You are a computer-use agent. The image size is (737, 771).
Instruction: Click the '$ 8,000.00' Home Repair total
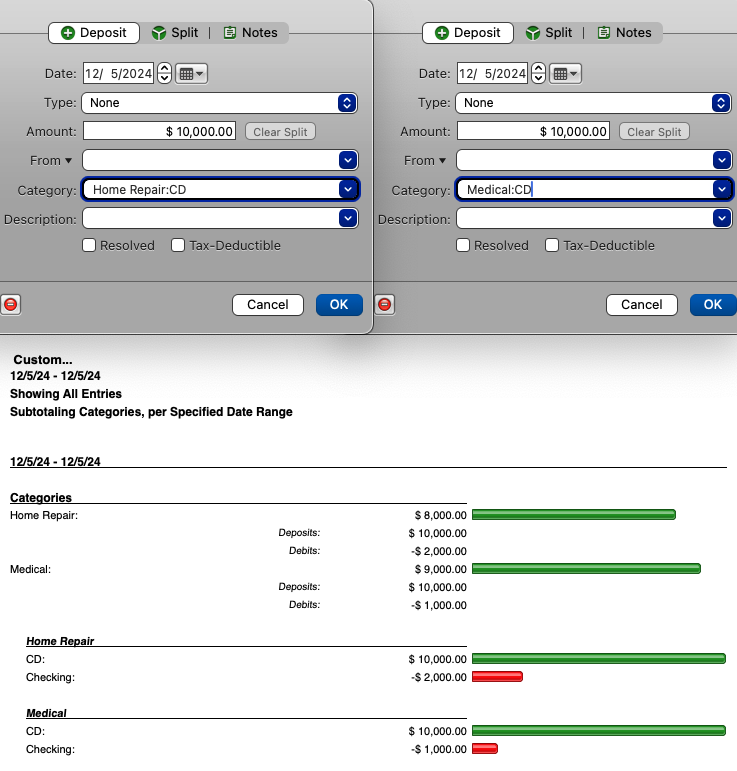click(441, 515)
